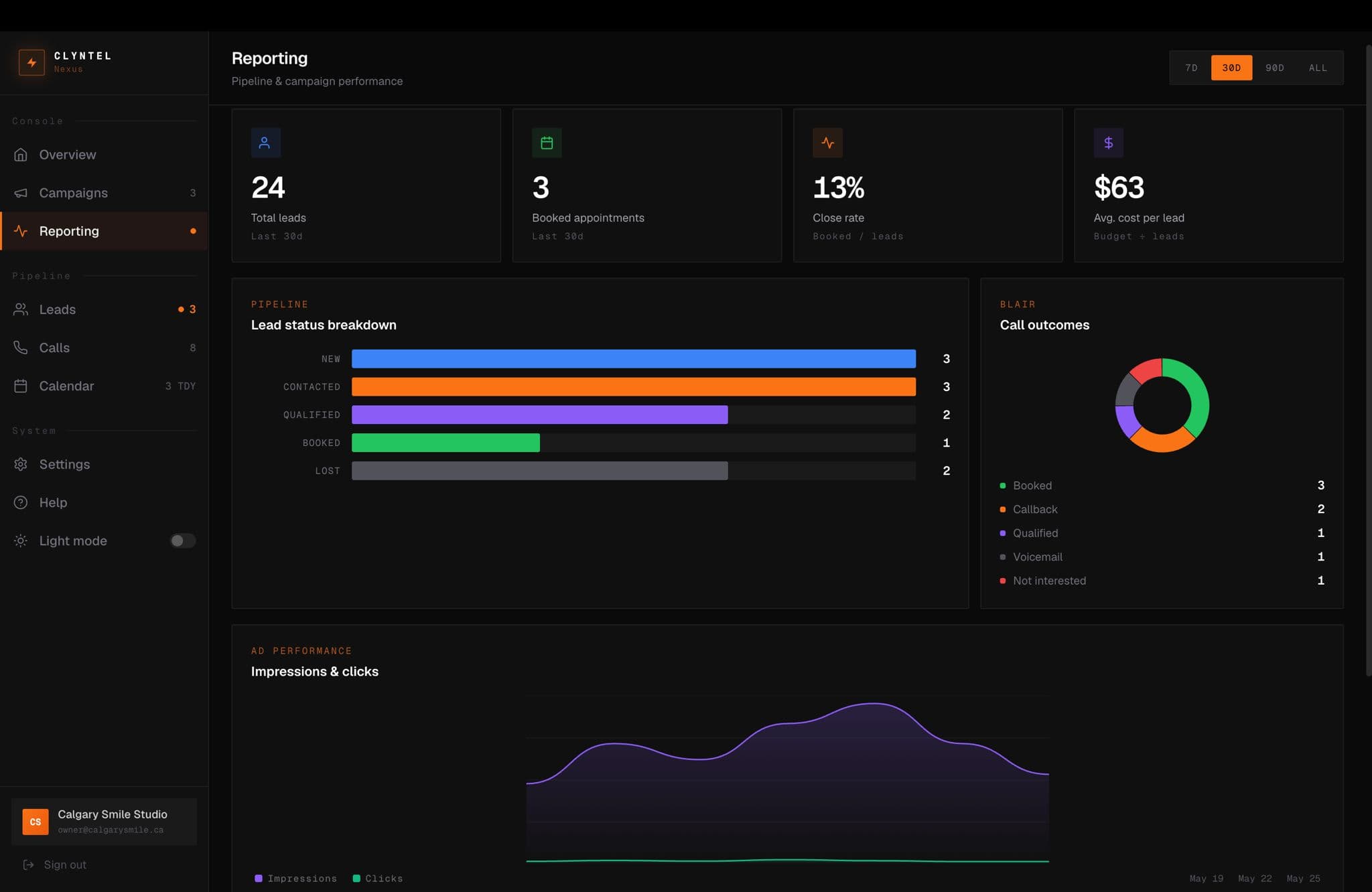
Task: Click the Booked legend entry
Action: [x=1162, y=486]
